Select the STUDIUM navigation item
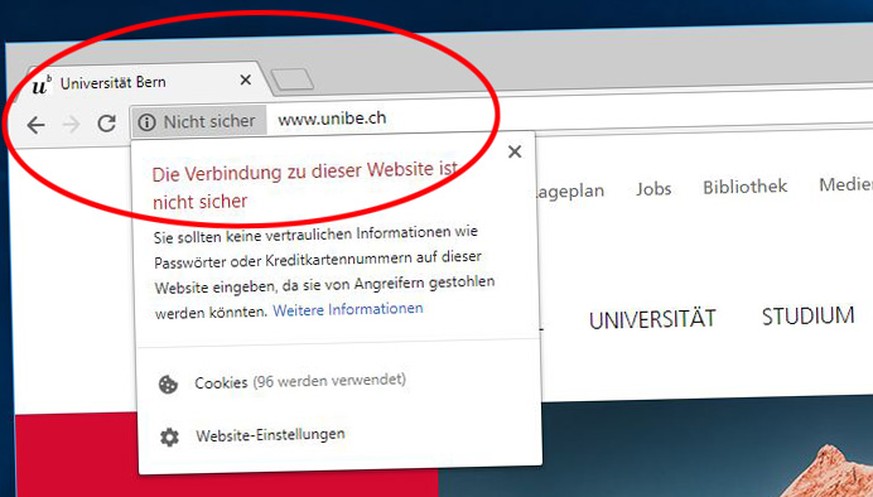Image resolution: width=873 pixels, height=497 pixels. (808, 316)
